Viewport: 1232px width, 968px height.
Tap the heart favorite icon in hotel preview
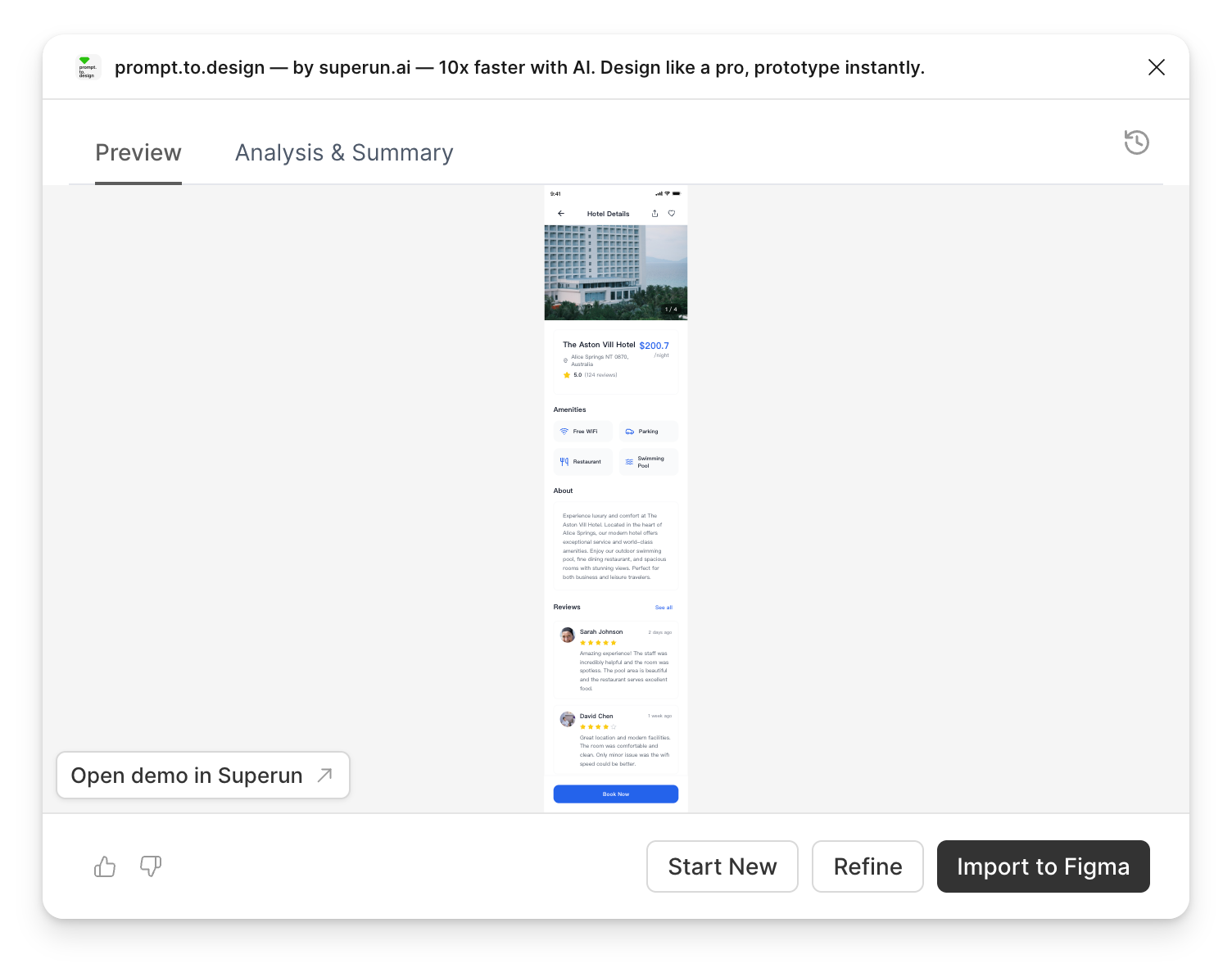click(x=672, y=214)
